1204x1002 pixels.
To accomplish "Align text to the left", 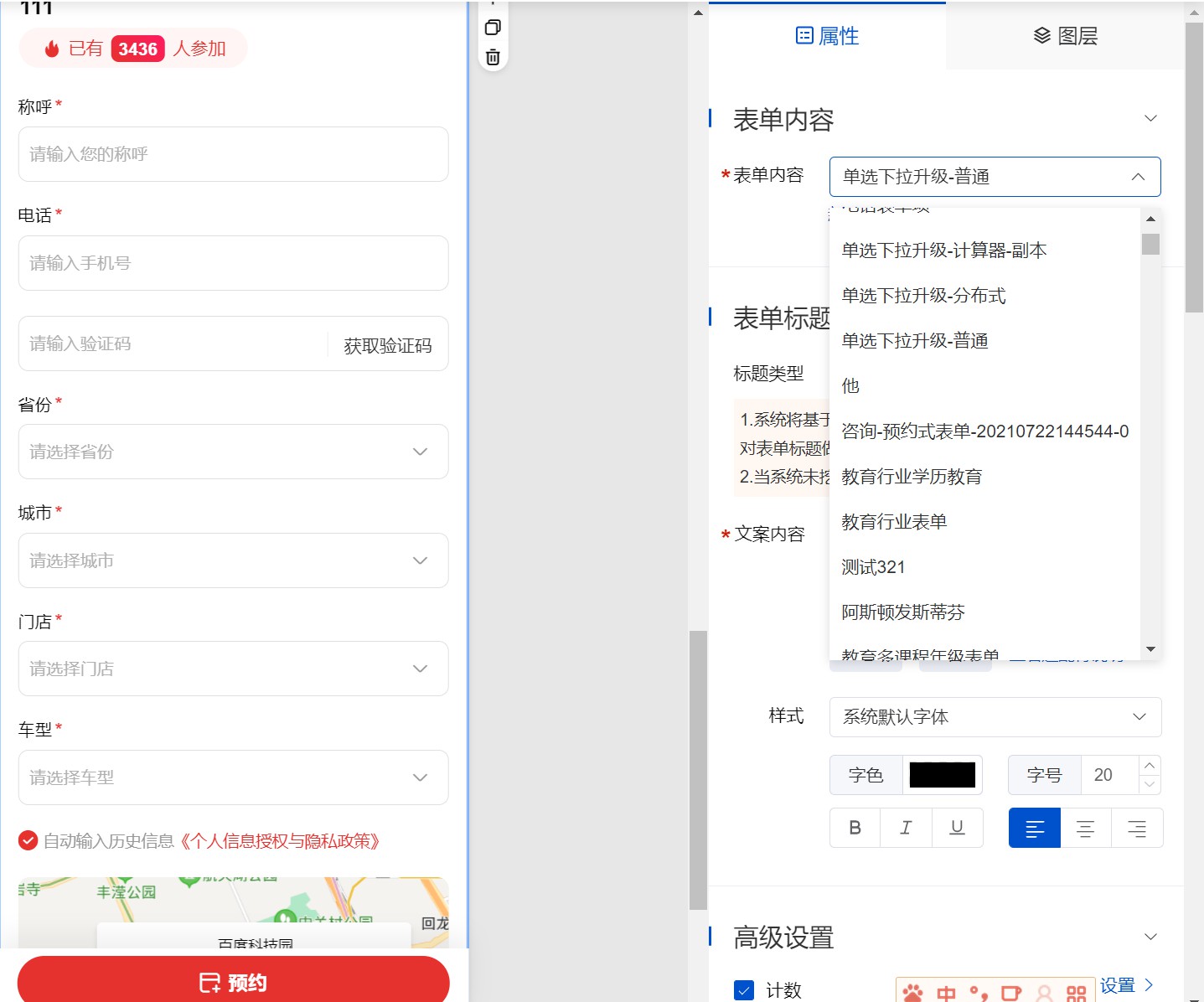I will [x=1035, y=829].
